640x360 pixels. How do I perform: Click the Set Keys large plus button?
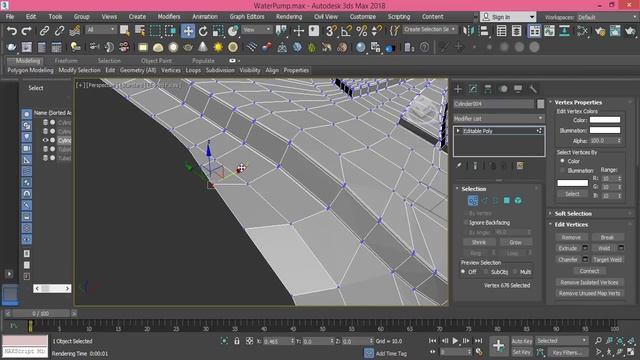click(498, 346)
